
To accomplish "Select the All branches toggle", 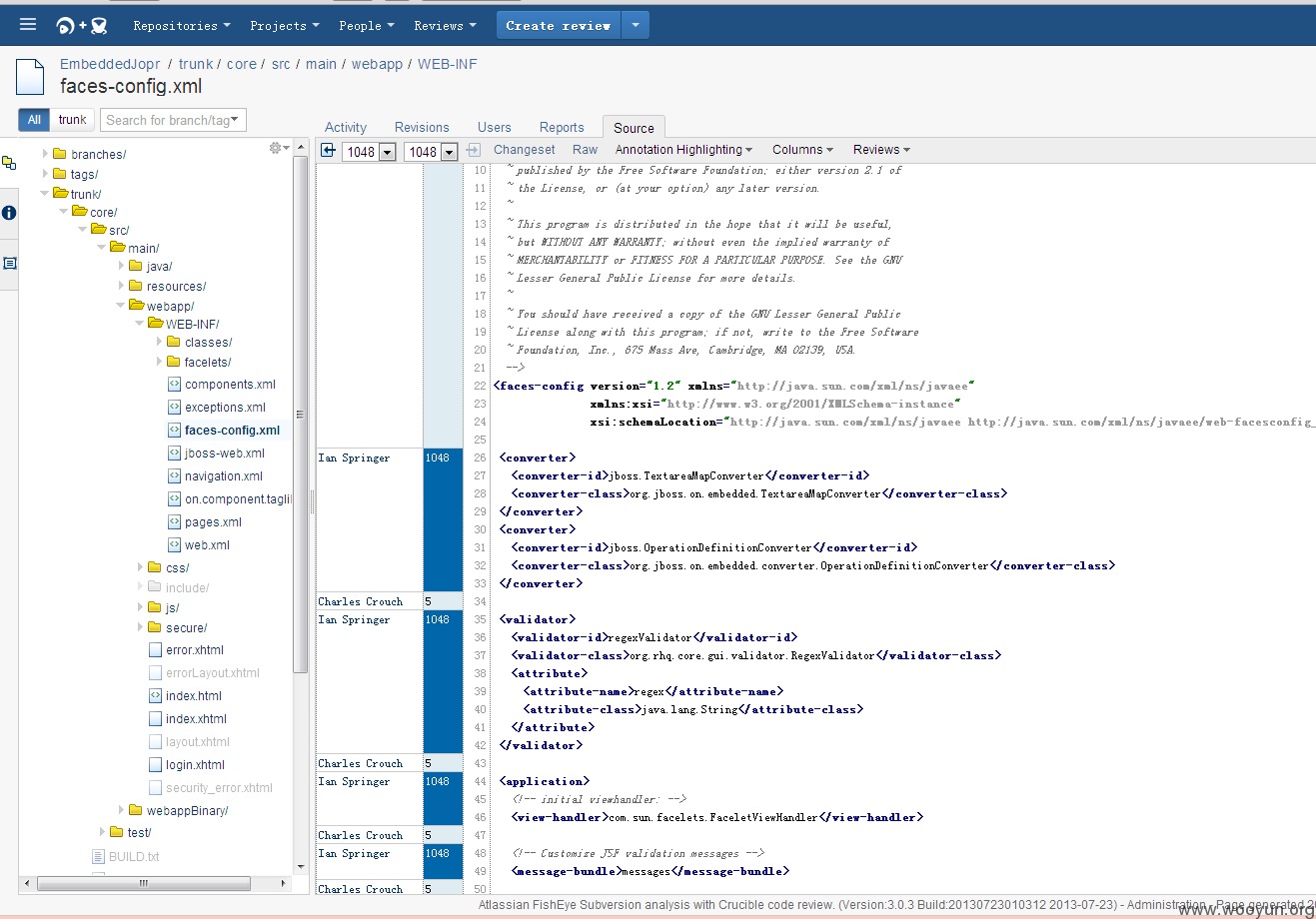I will tap(34, 120).
